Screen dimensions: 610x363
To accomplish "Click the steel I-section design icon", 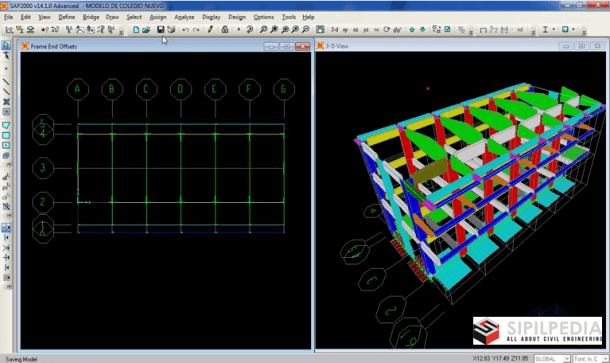I will (545, 30).
